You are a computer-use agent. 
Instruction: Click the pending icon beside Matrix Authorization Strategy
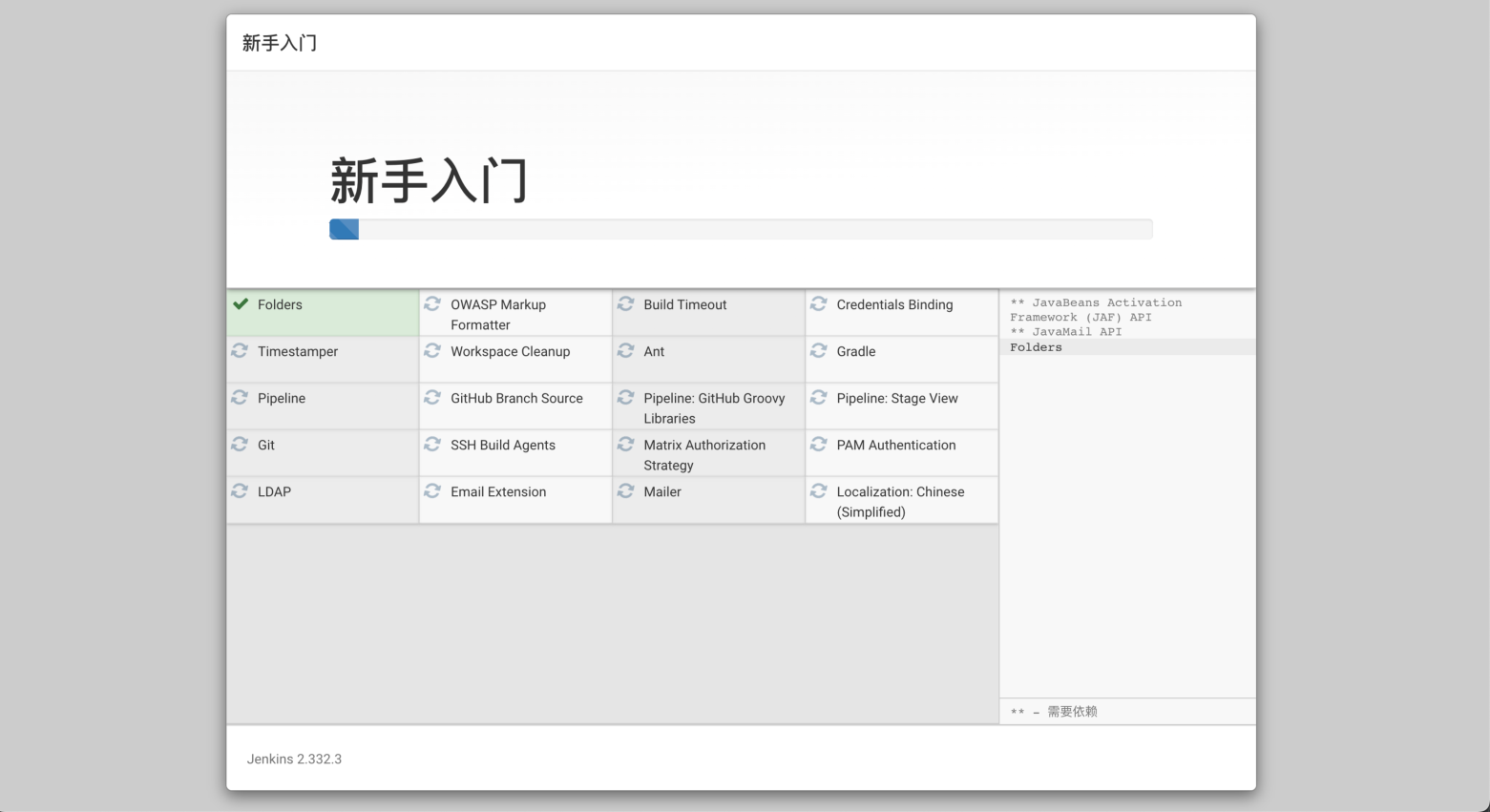coord(625,444)
